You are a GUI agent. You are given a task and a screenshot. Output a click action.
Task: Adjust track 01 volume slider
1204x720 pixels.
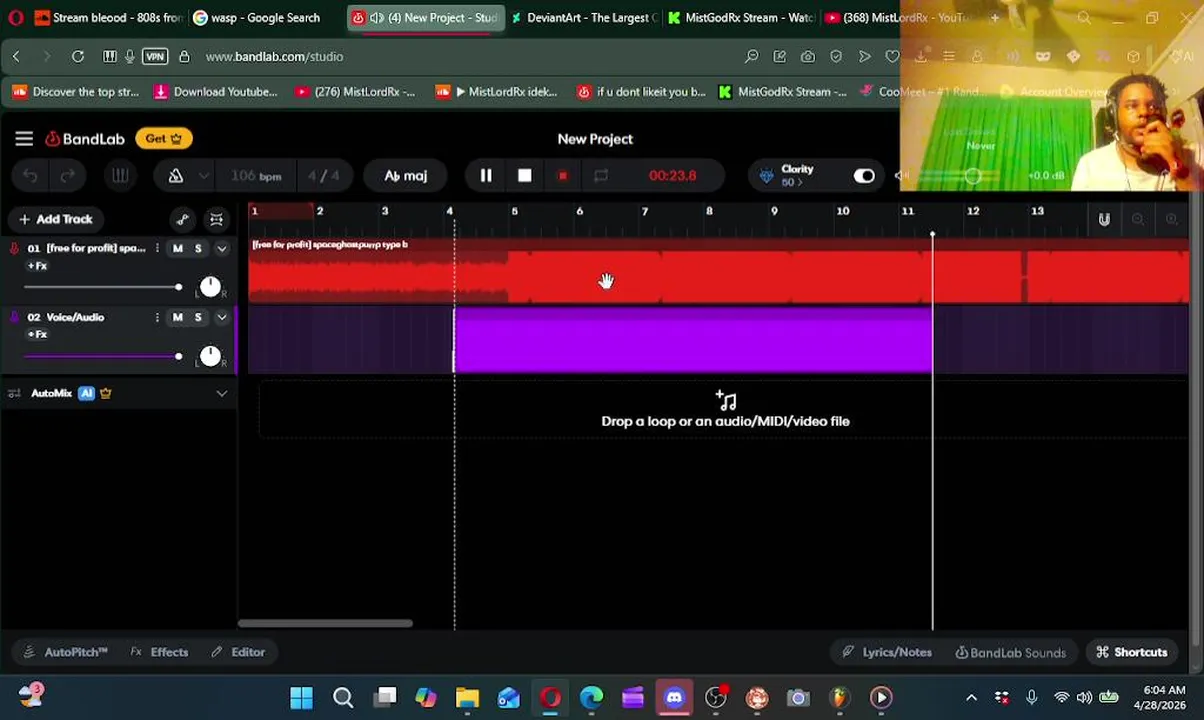pos(101,288)
